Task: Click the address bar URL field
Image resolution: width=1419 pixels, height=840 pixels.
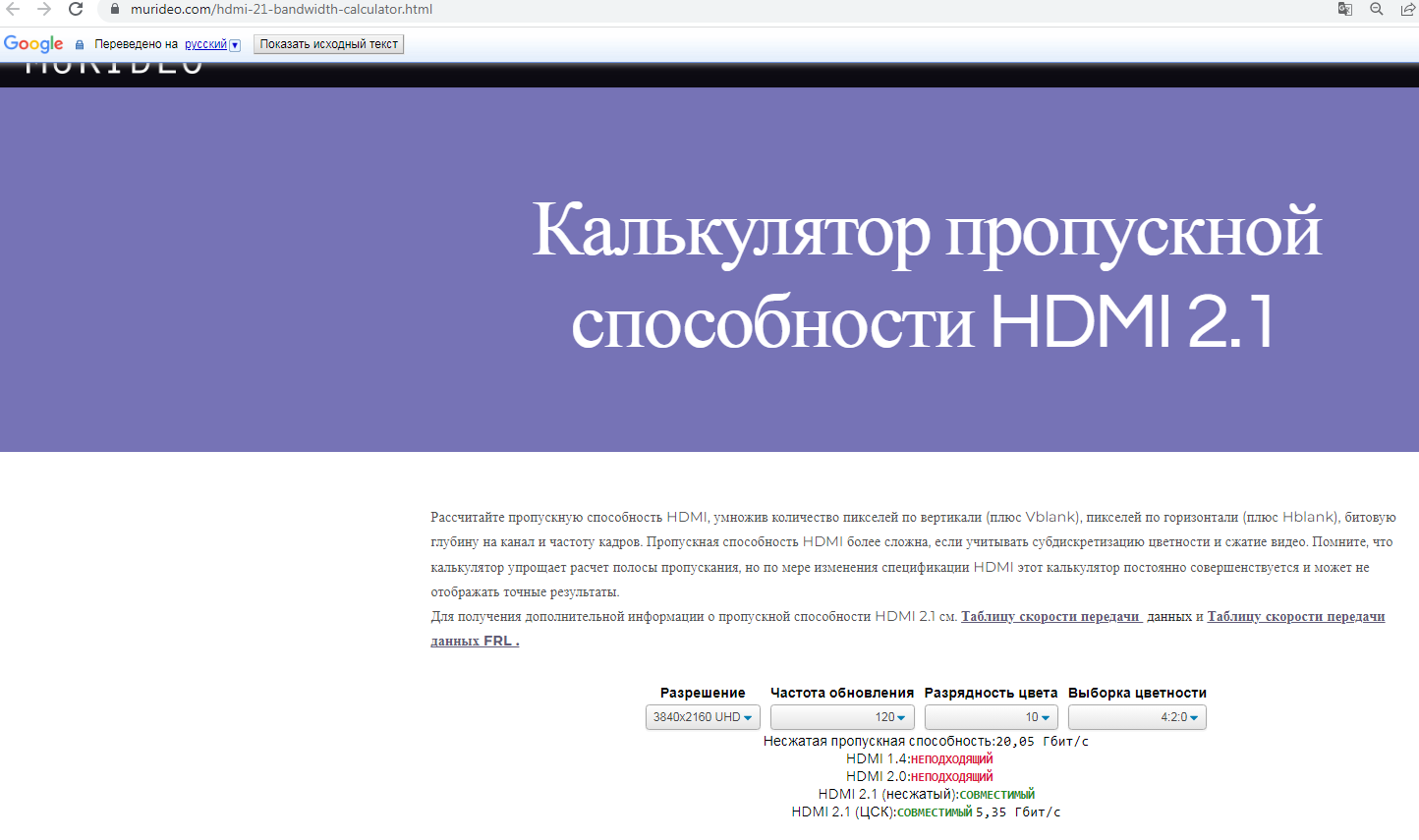Action: pos(688,9)
